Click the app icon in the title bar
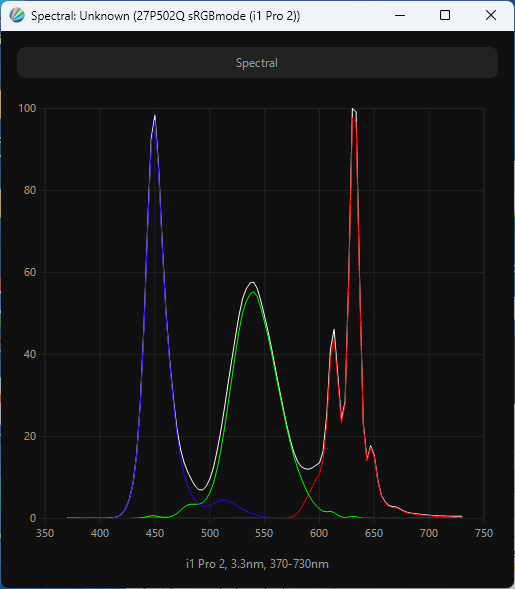This screenshot has width=515, height=589. tap(17, 16)
